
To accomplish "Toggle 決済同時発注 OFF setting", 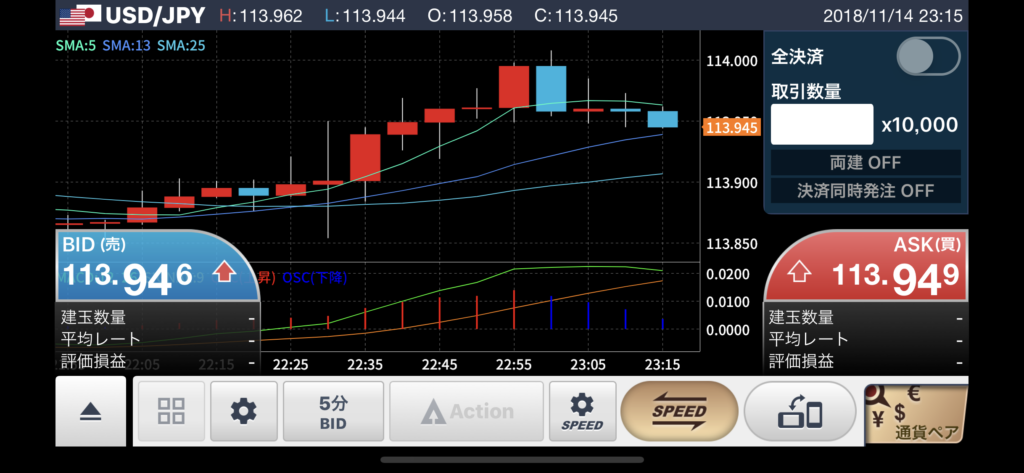I will tap(865, 190).
